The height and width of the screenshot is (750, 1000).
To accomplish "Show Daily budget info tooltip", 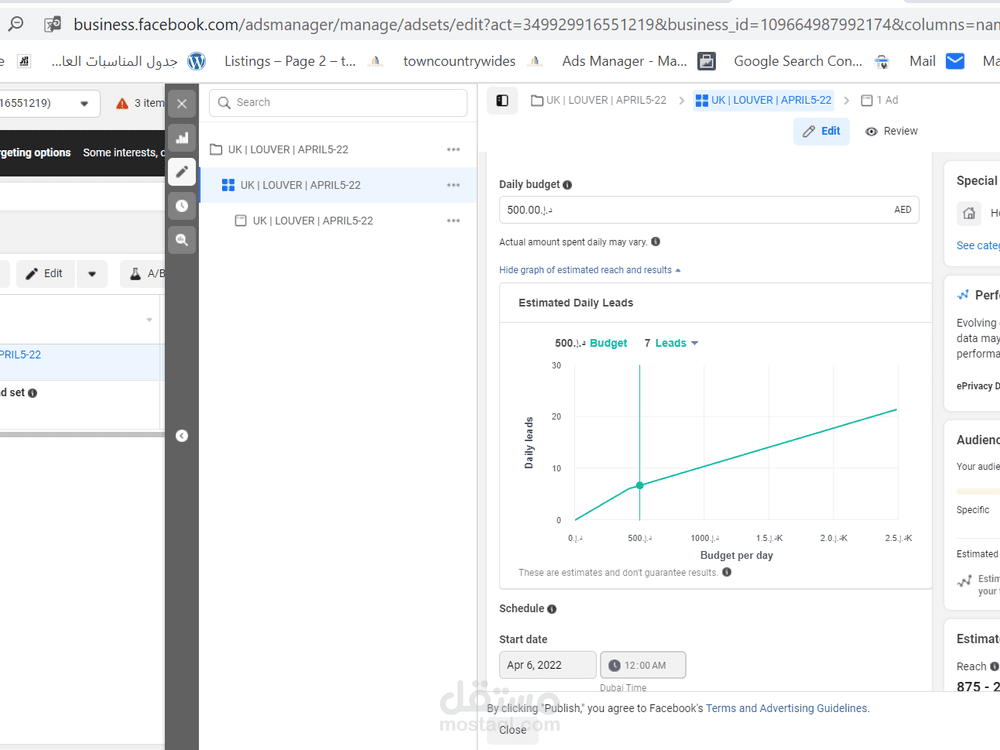I will pos(568,185).
